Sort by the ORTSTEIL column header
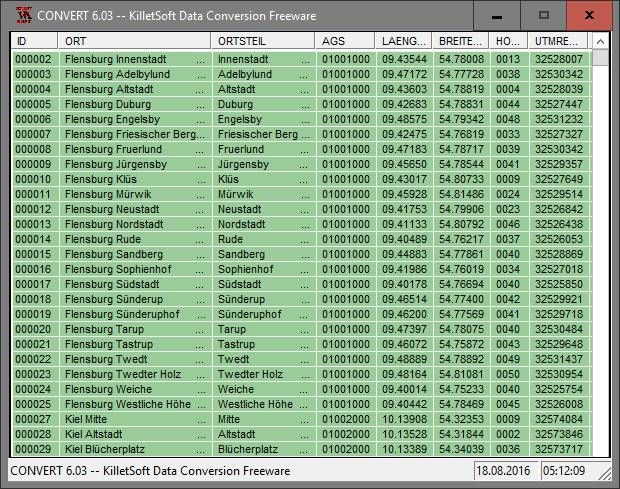 263,41
